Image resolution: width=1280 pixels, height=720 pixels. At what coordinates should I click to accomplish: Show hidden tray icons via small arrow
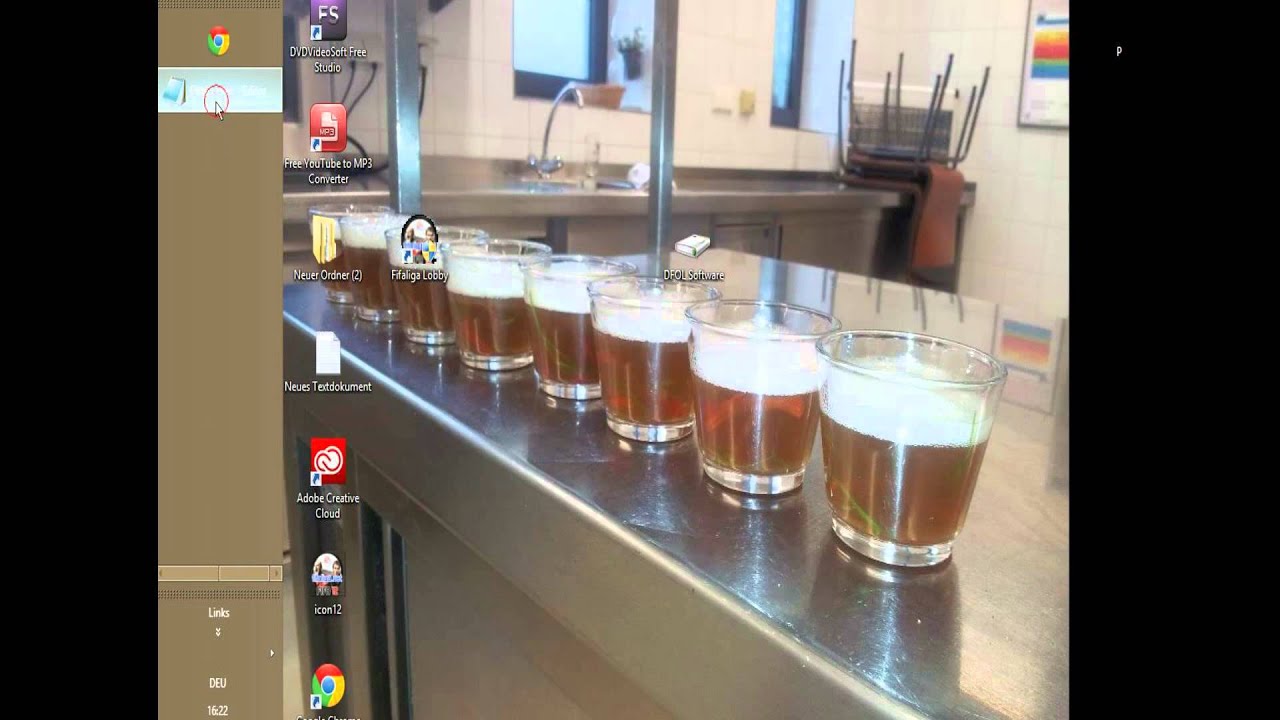point(272,653)
